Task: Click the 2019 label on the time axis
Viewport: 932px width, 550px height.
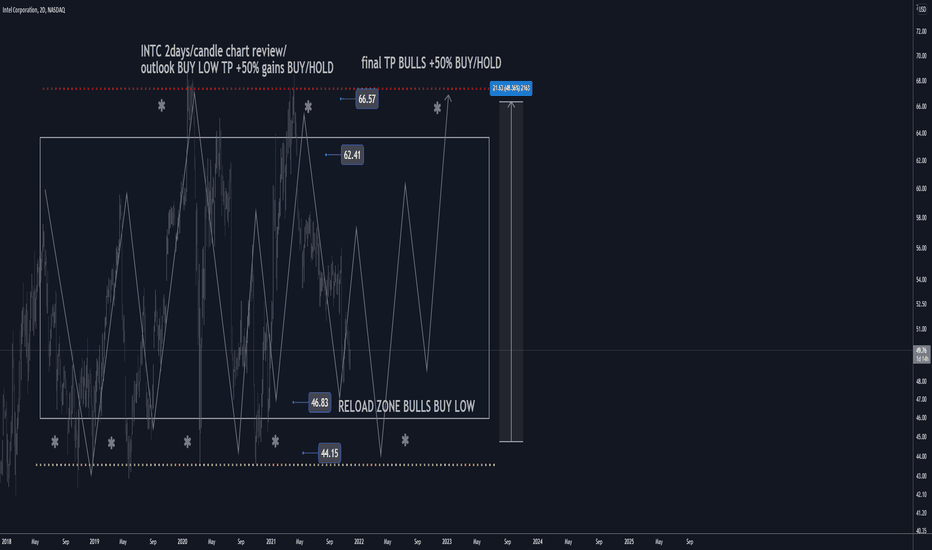Action: tap(95, 542)
